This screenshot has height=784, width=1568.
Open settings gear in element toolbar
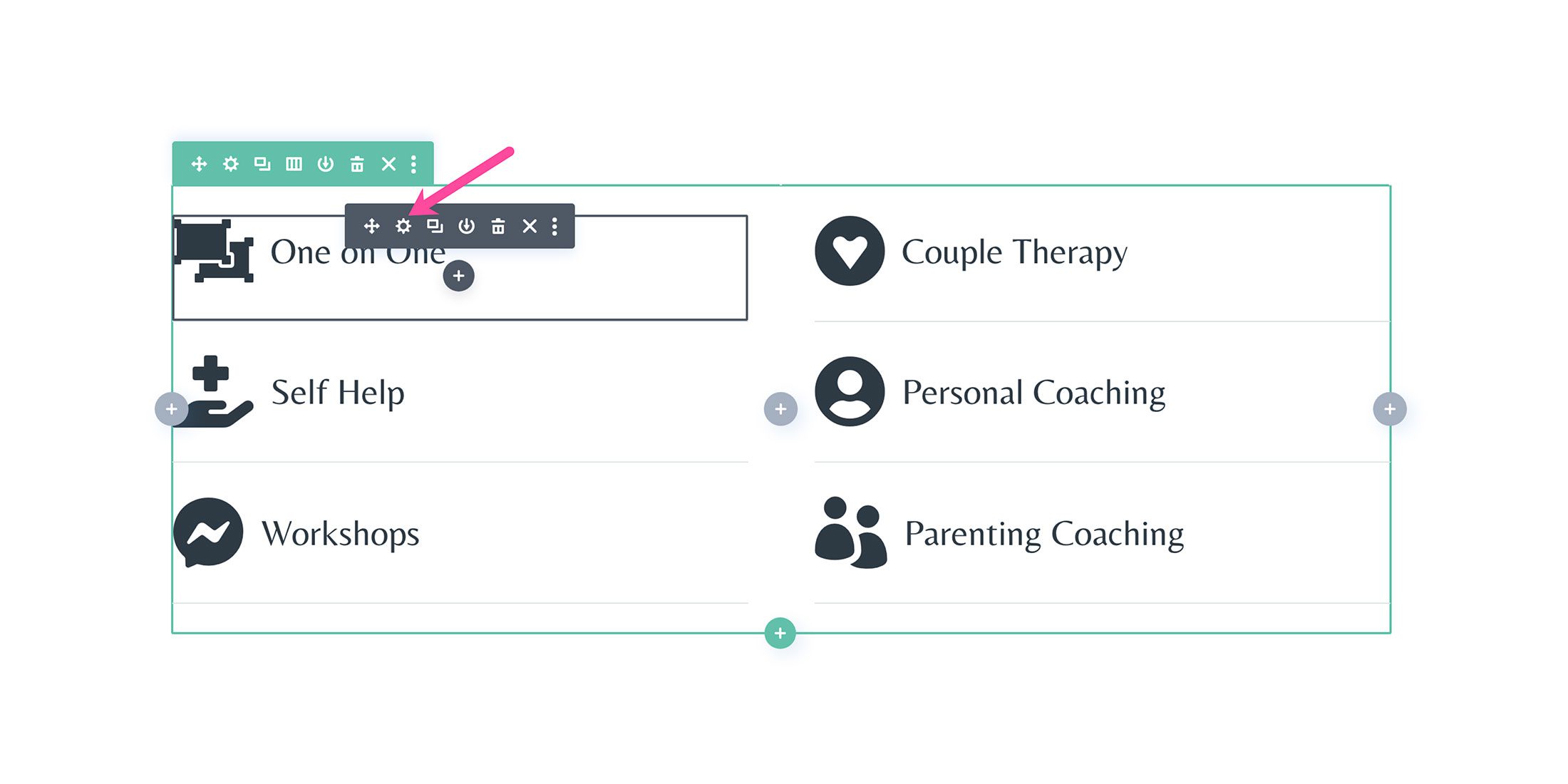(402, 225)
